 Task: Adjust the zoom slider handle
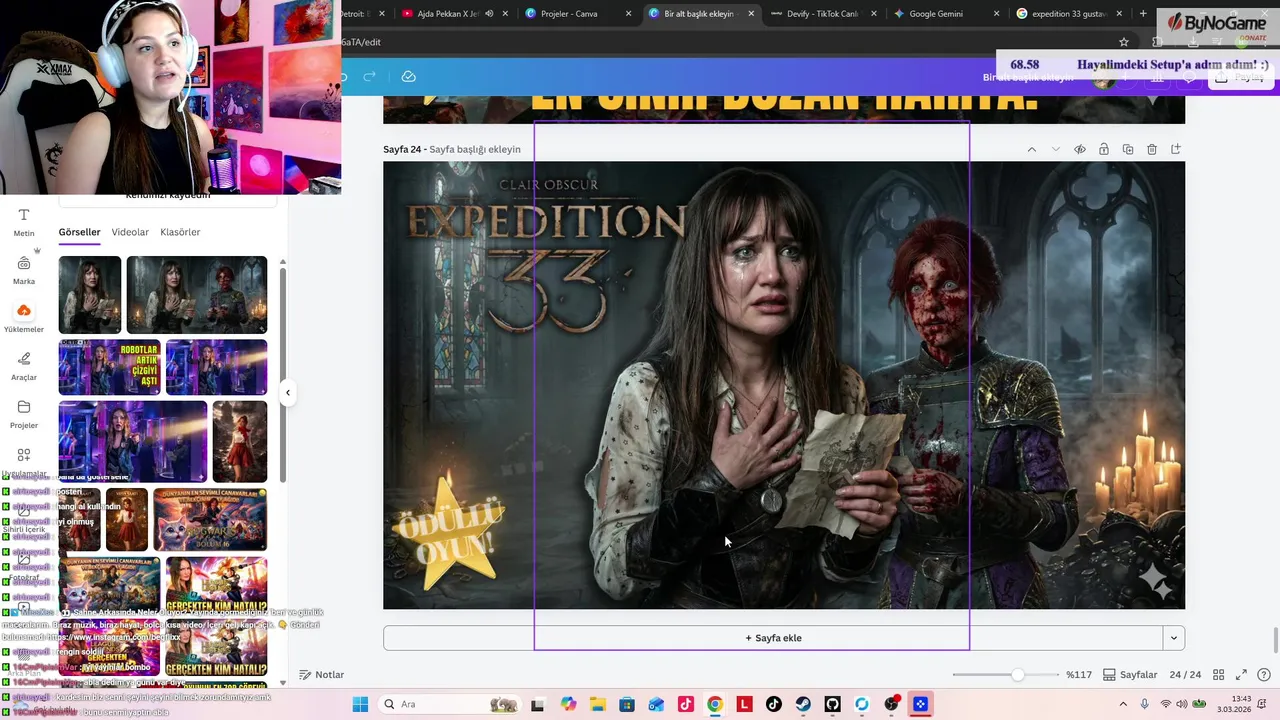pos(1017,675)
